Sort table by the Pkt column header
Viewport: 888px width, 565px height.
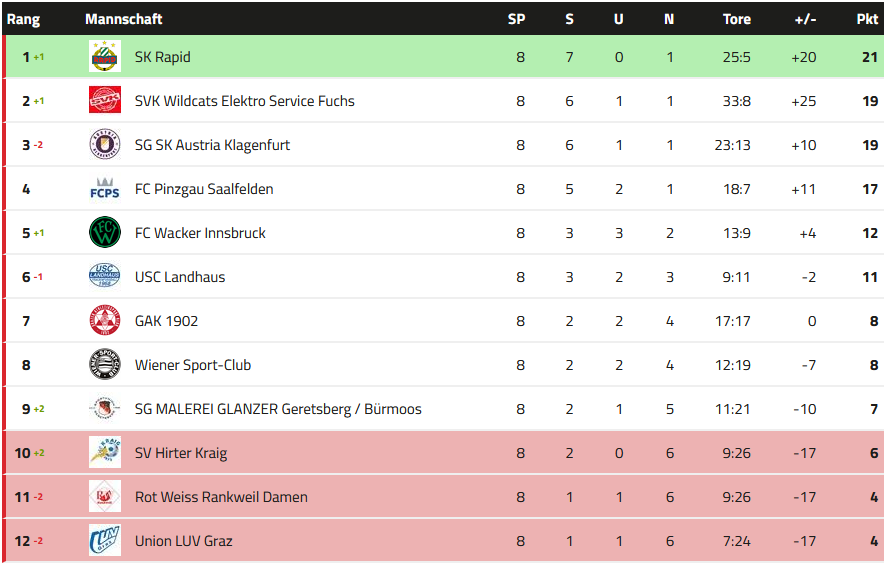click(867, 19)
